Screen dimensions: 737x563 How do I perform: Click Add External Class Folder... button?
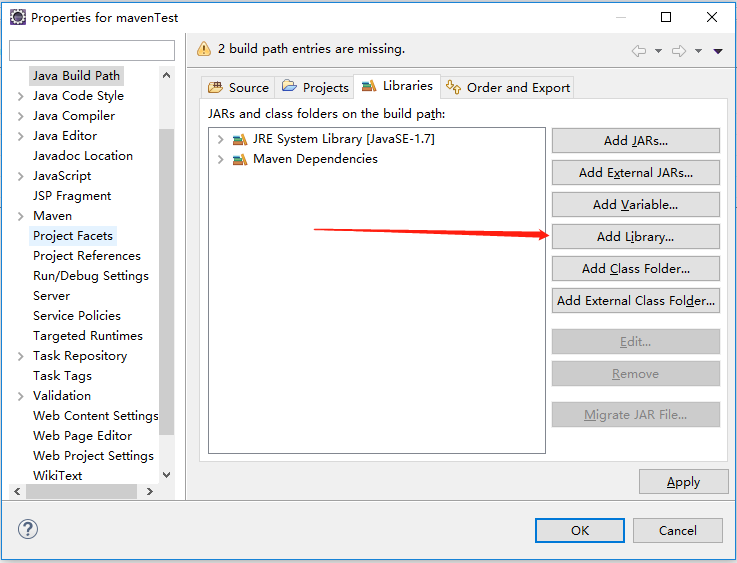(x=635, y=300)
